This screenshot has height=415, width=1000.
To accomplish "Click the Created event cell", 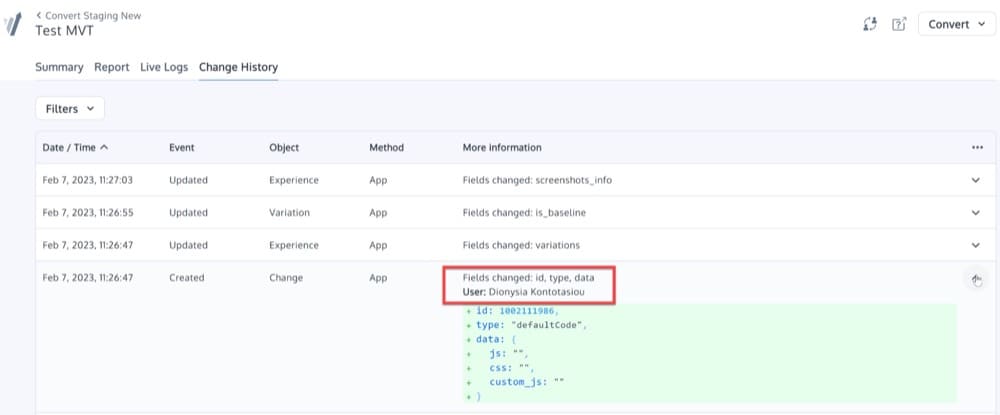I will pyautogui.click(x=187, y=277).
